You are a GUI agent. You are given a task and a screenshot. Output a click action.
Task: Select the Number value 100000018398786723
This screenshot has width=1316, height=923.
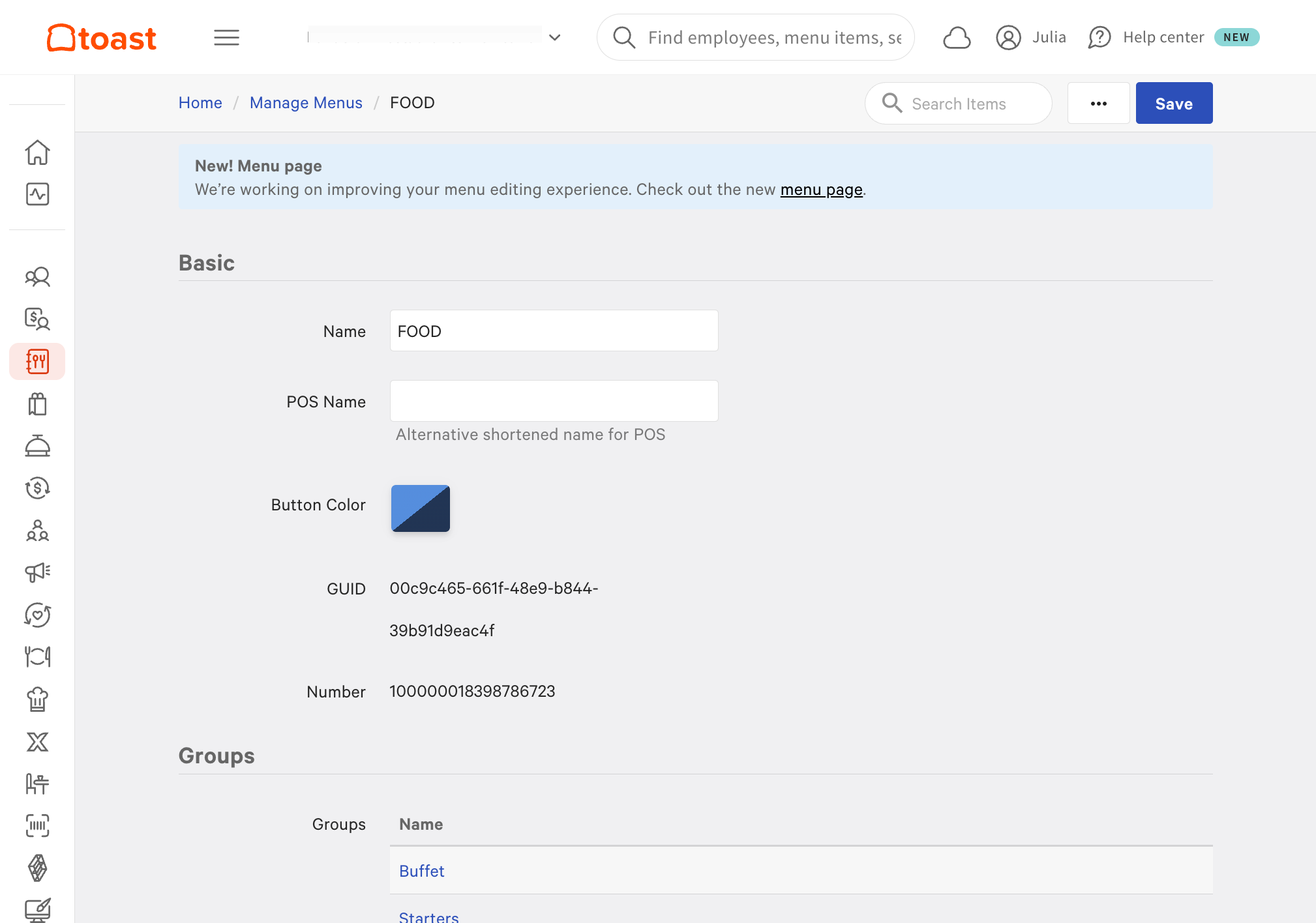pos(472,692)
